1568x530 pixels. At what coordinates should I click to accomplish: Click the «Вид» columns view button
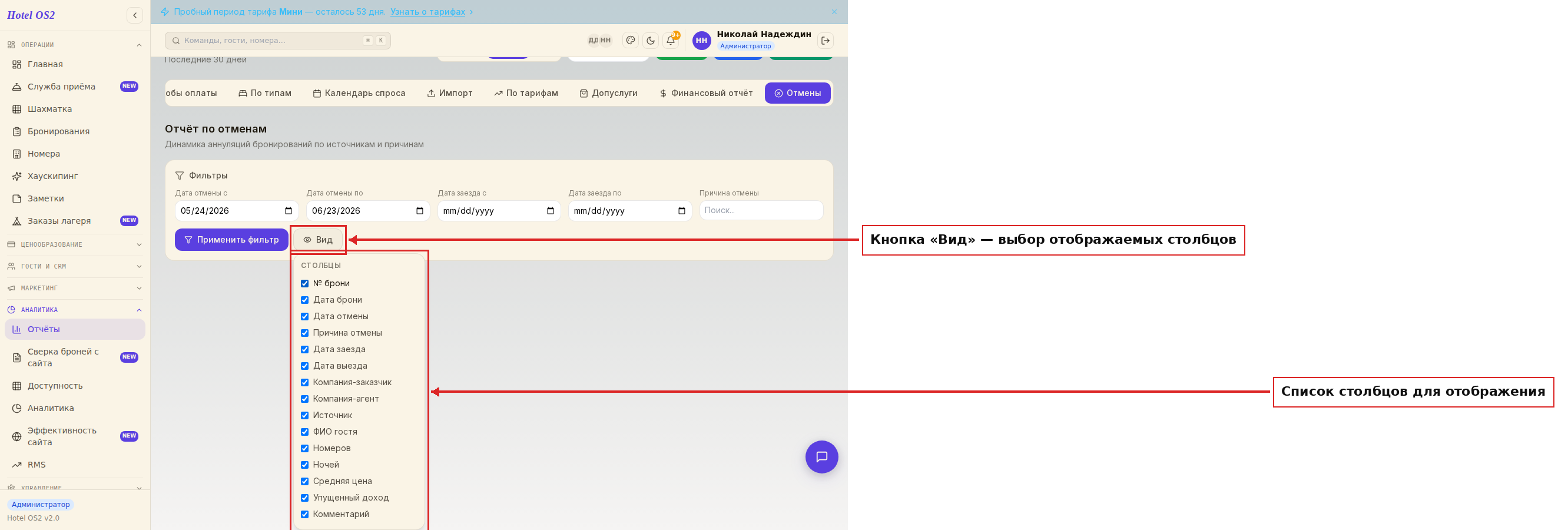point(319,240)
